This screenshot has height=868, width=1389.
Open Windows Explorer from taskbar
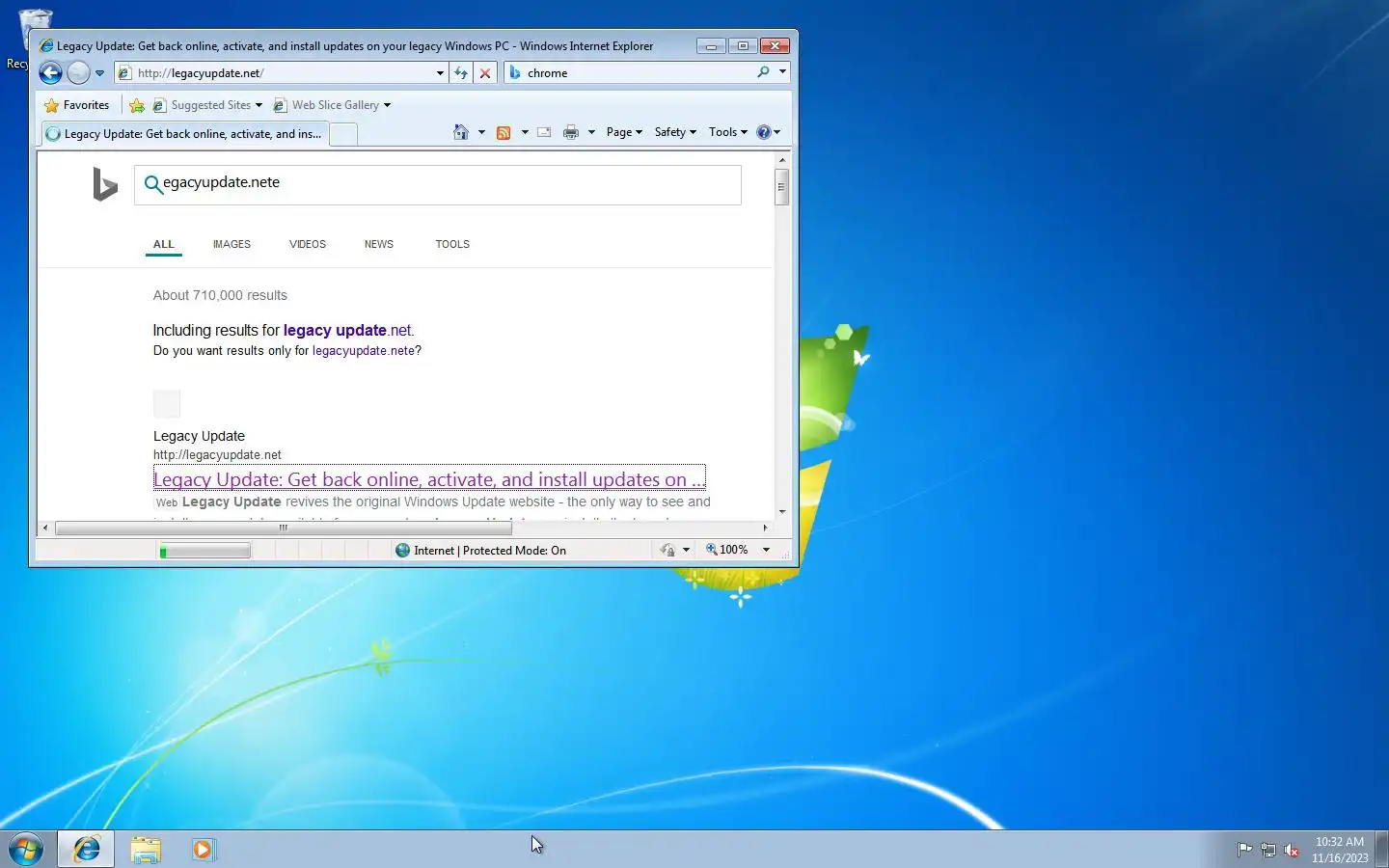tap(146, 850)
